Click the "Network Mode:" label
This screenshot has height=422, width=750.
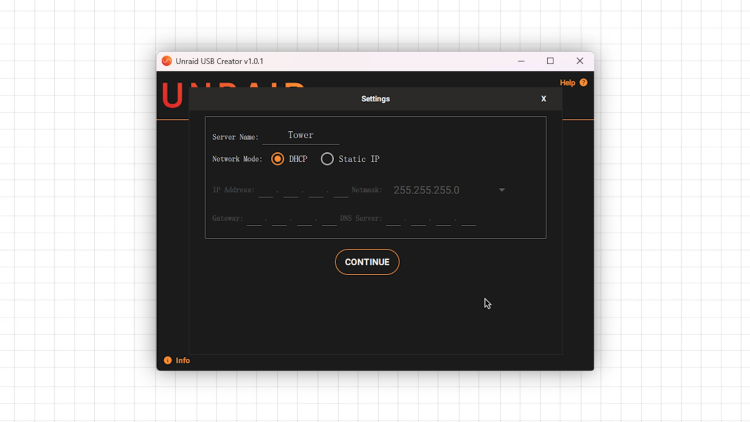pos(237,159)
